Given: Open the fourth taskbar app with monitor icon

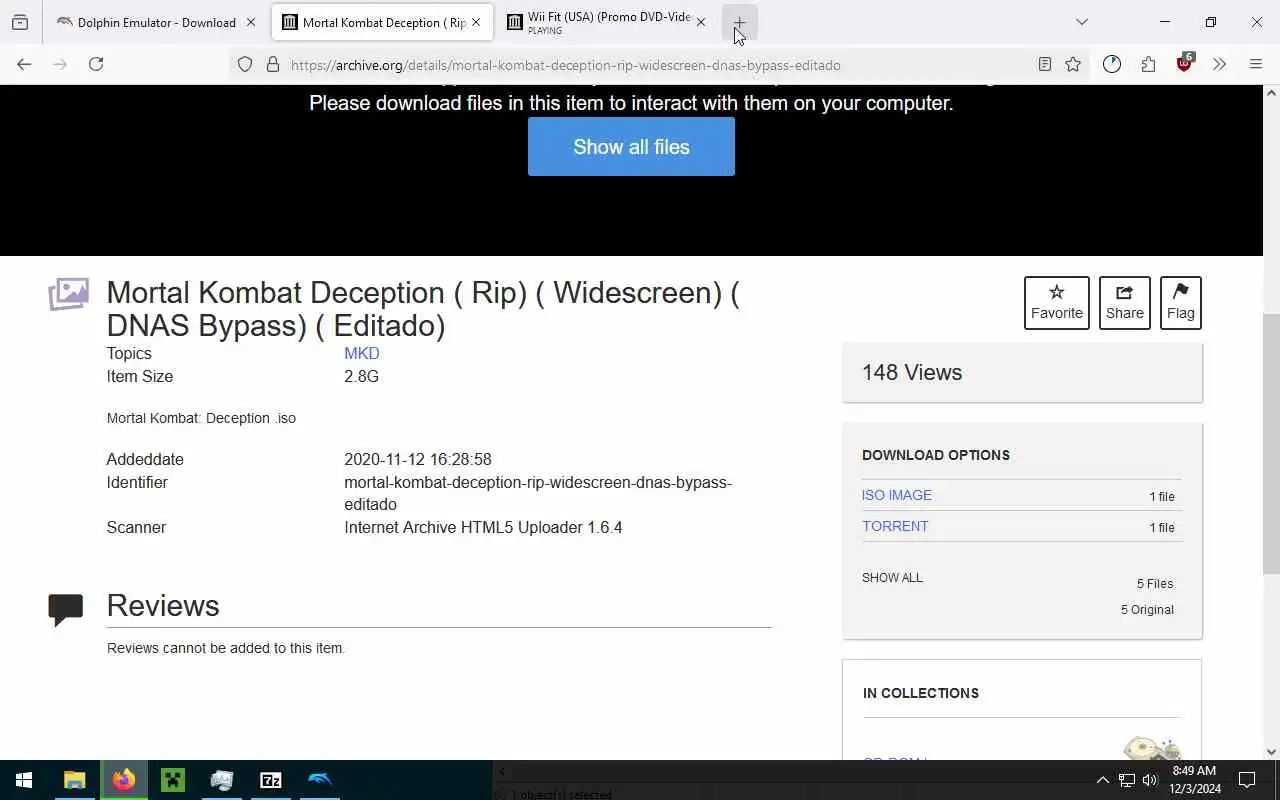Looking at the screenshot, I should point(222,780).
